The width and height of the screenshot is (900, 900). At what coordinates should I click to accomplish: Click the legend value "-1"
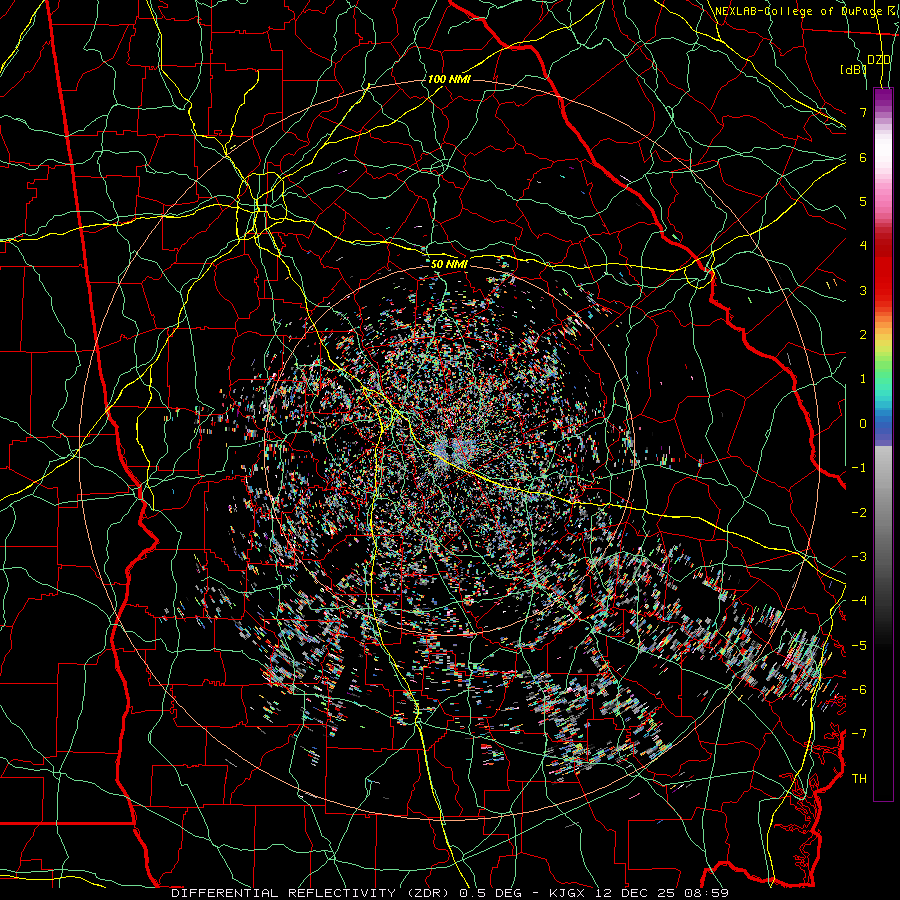[859, 468]
